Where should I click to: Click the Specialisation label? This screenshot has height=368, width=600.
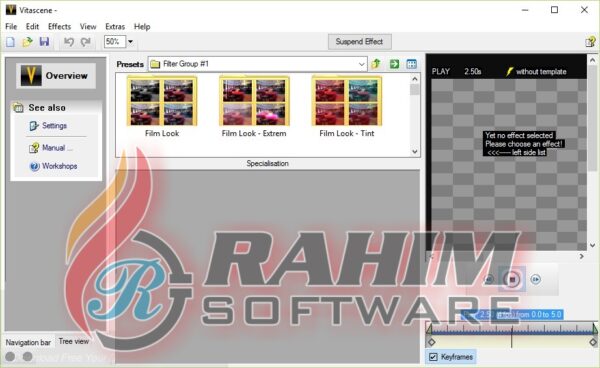point(267,163)
